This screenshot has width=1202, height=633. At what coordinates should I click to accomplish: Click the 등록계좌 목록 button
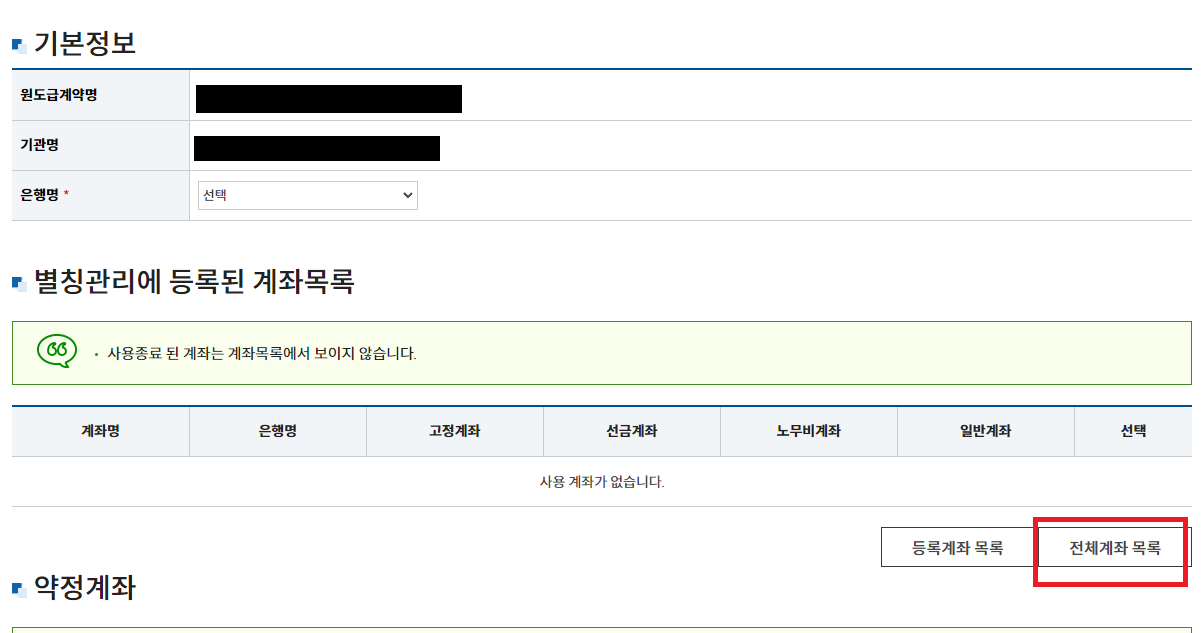pyautogui.click(x=958, y=547)
